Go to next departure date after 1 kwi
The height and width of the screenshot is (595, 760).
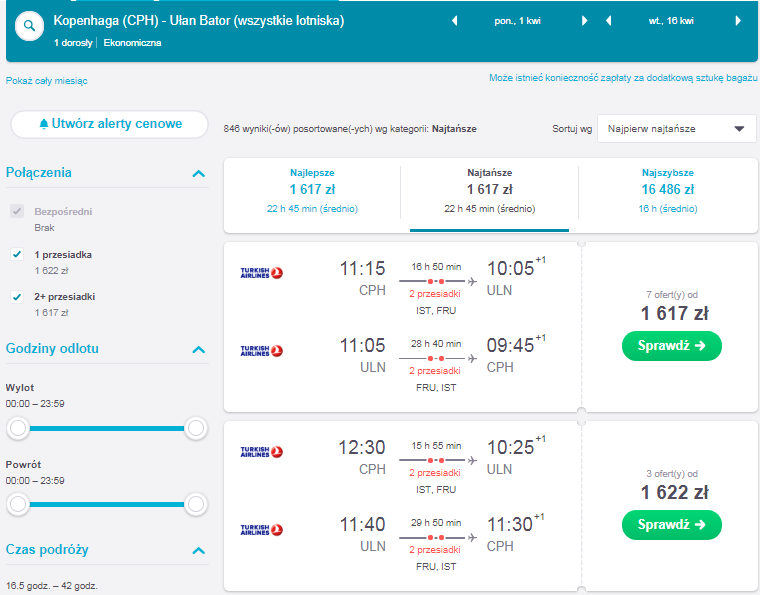[585, 21]
